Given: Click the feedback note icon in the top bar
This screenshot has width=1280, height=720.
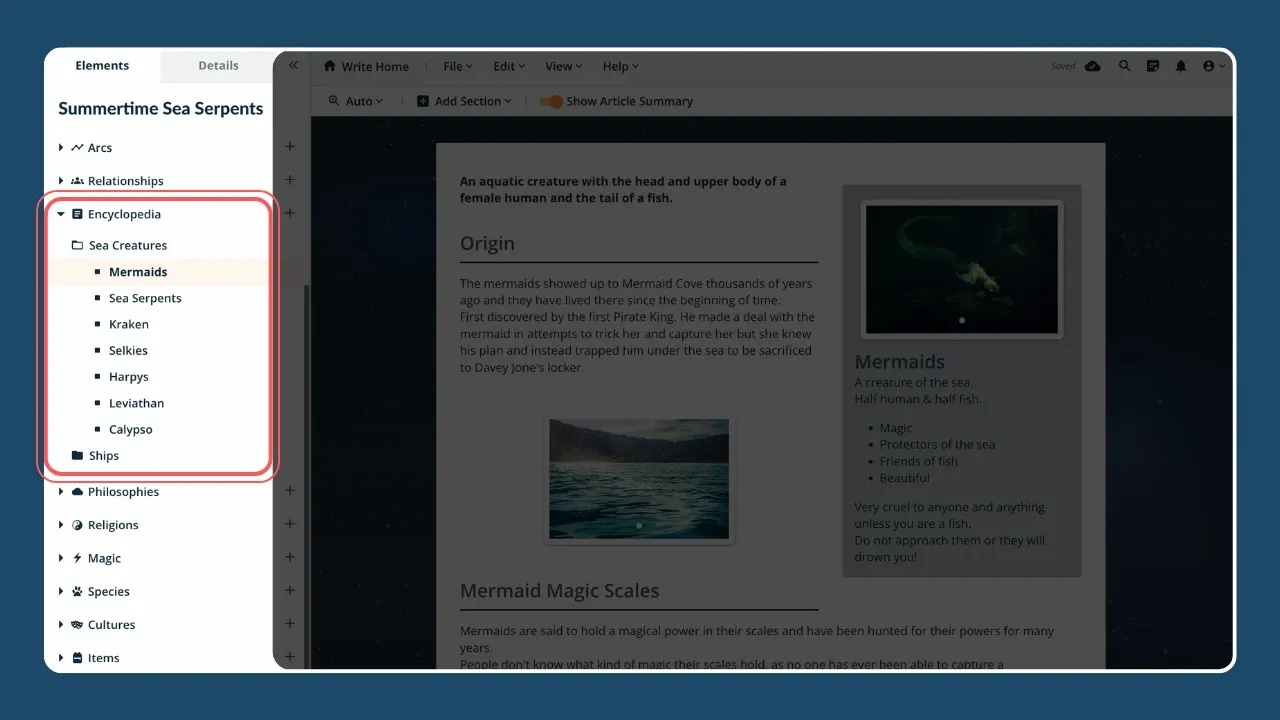Looking at the screenshot, I should pos(1152,66).
